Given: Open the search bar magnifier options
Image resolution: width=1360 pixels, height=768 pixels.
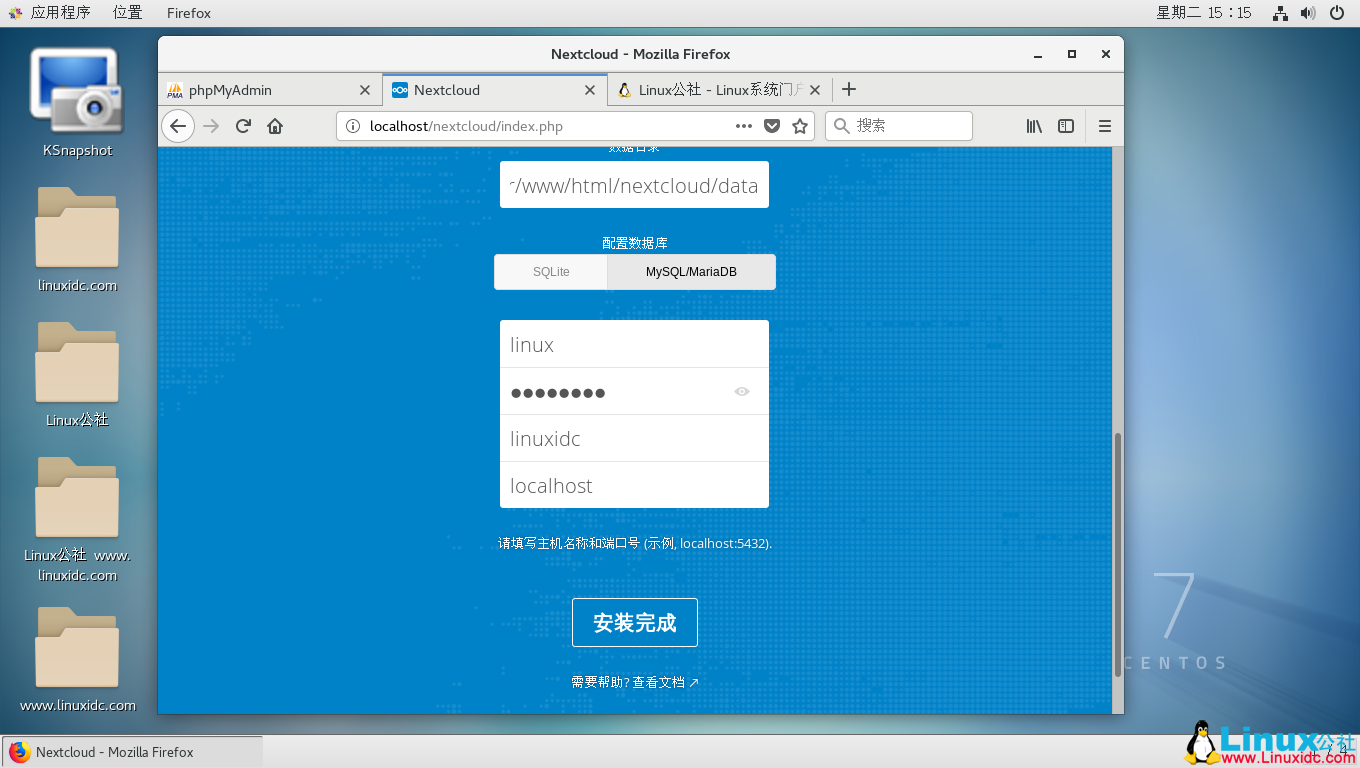Looking at the screenshot, I should pos(841,126).
